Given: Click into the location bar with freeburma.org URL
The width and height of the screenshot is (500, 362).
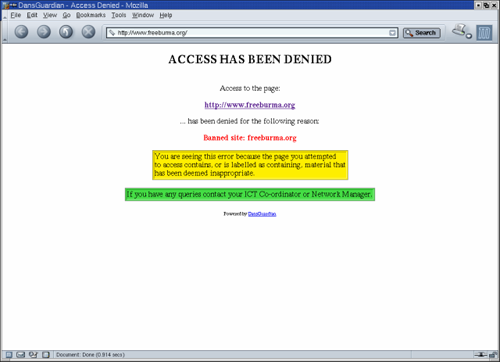Looking at the screenshot, I should click(x=252, y=33).
